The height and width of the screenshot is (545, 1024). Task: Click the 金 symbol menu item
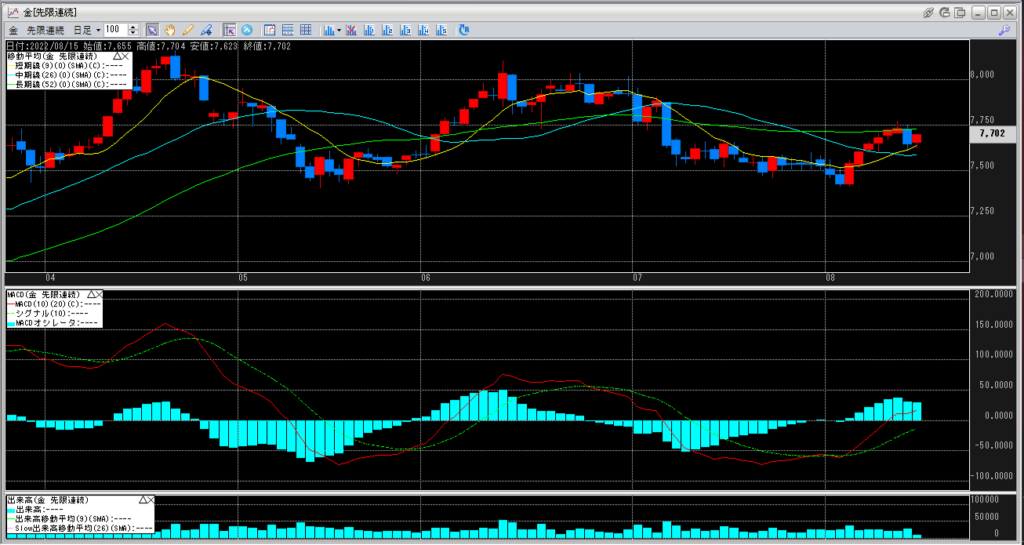[12, 30]
